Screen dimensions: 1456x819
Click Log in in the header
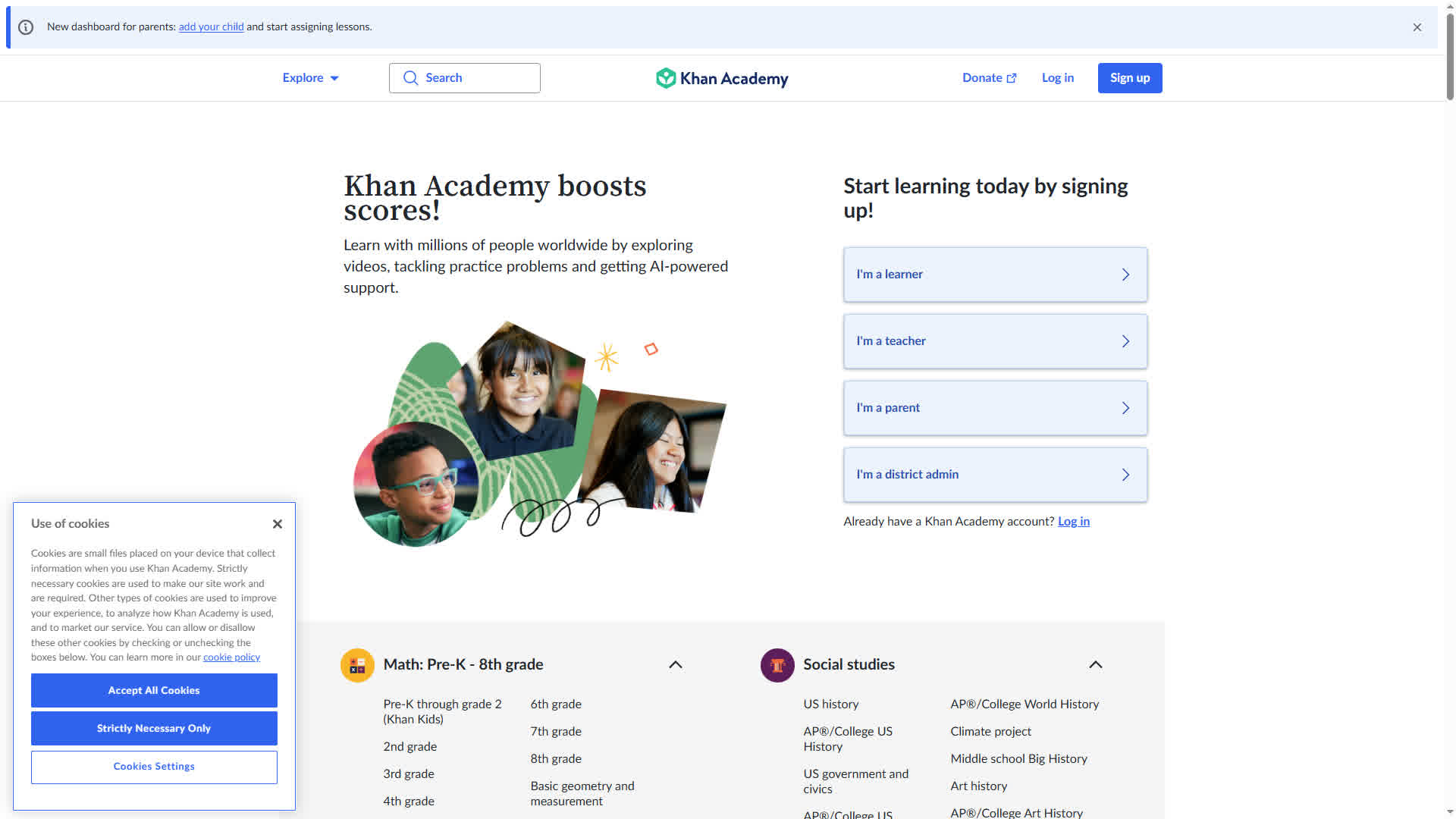click(1058, 78)
